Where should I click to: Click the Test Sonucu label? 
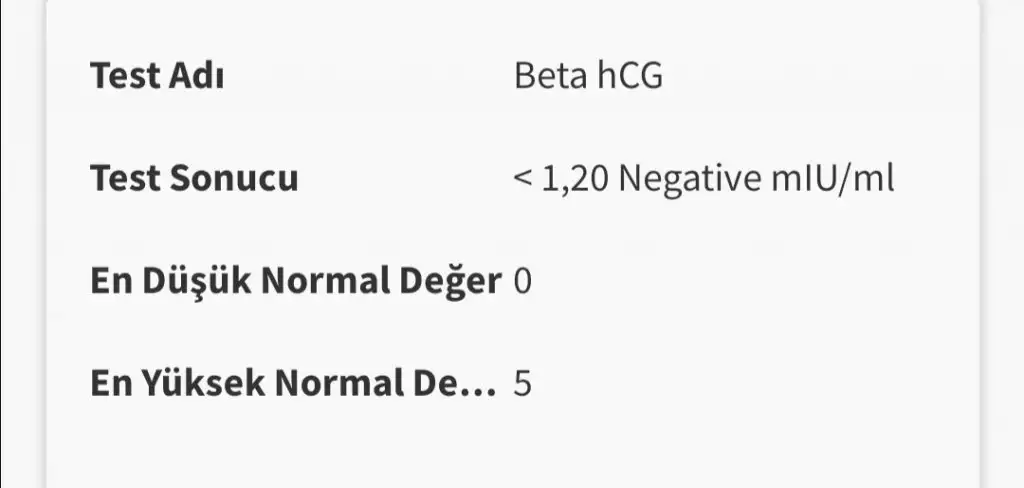(194, 179)
